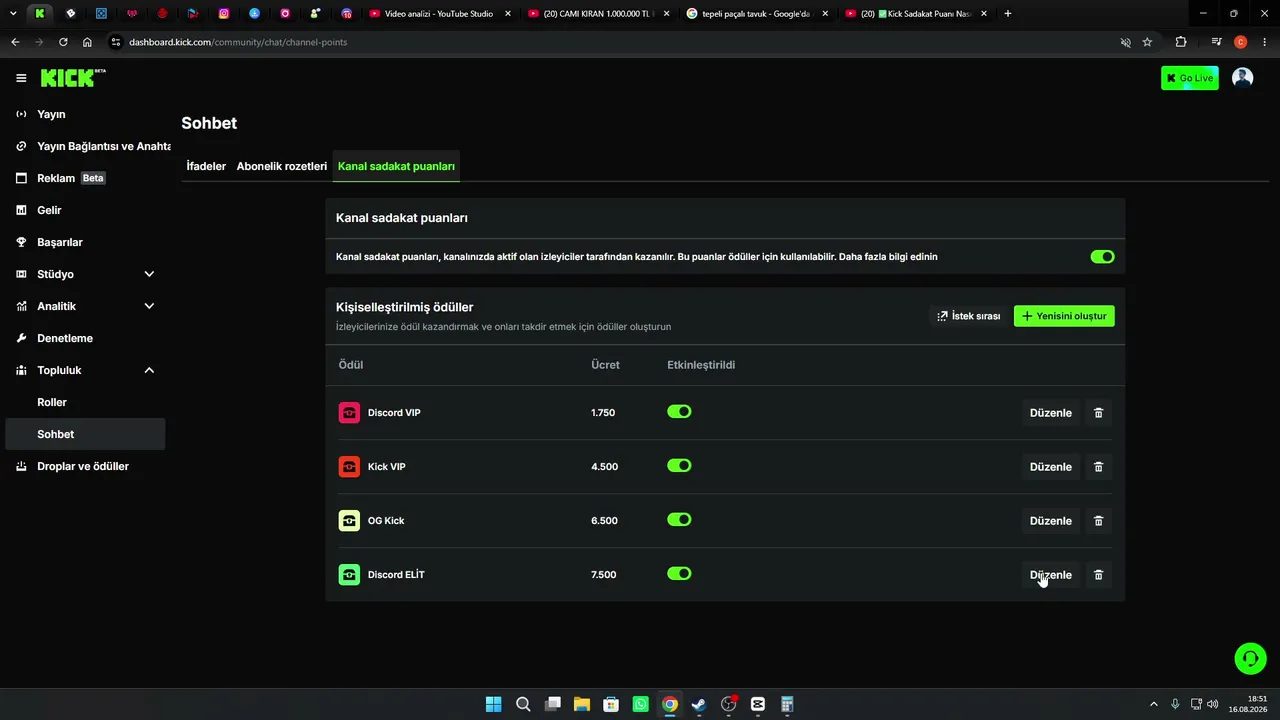The width and height of the screenshot is (1280, 720).
Task: Open the green support chat bubble
Action: click(x=1250, y=658)
